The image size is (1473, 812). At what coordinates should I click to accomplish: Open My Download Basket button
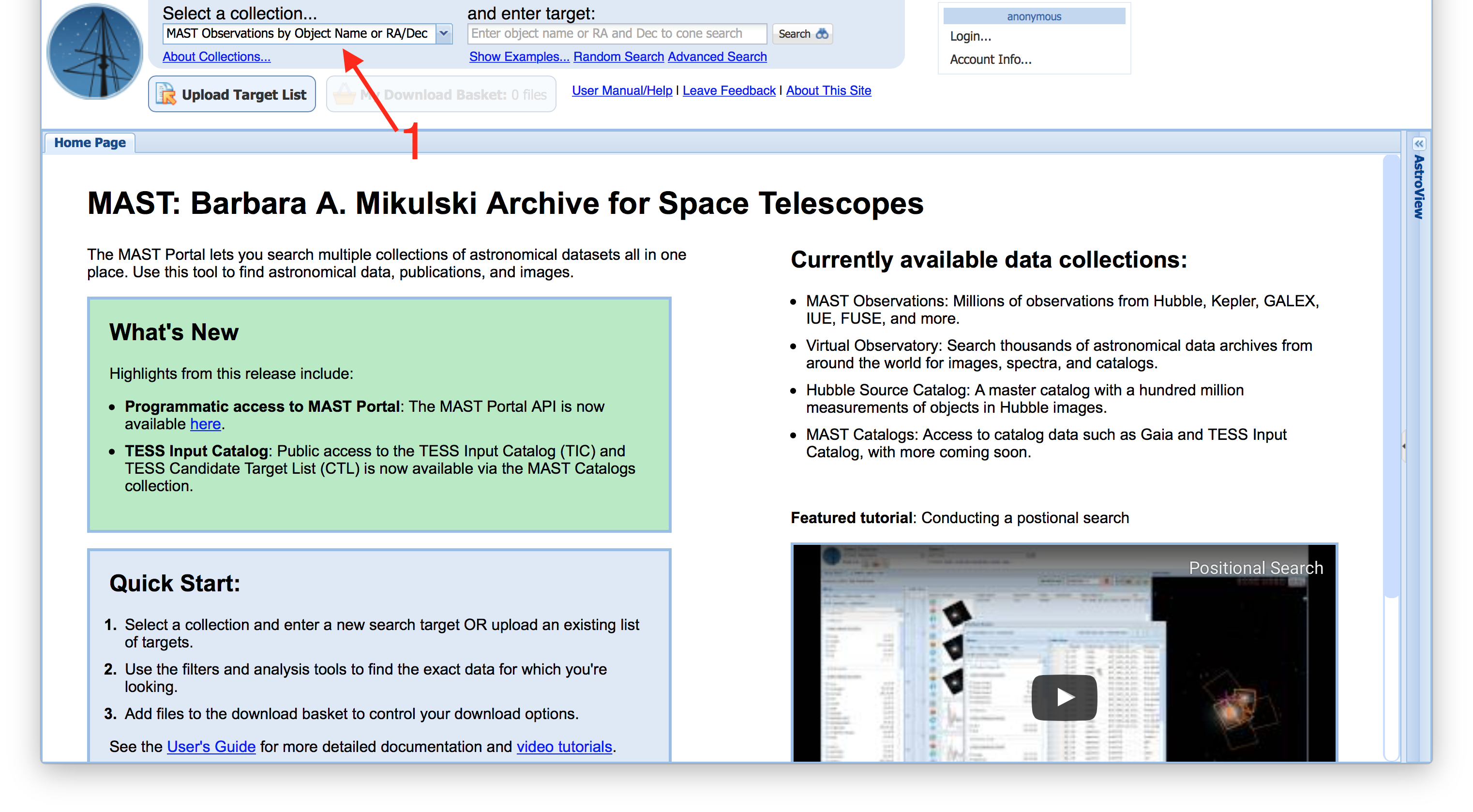point(441,94)
